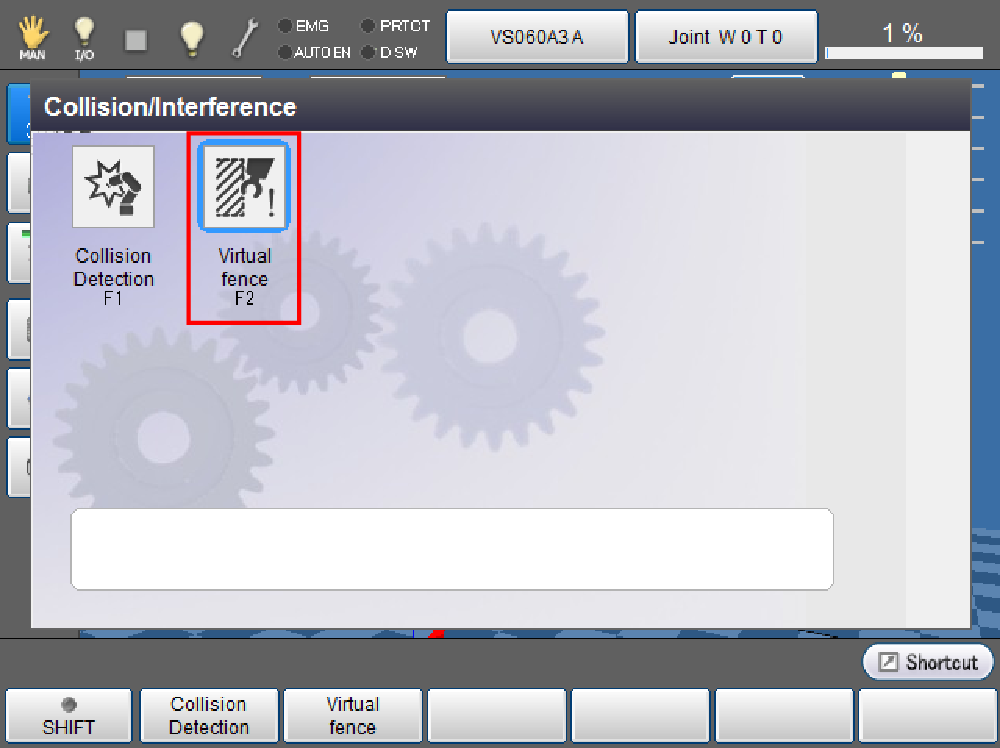Click the speed percentage progress bar
1000x748 pixels.
coord(904,53)
